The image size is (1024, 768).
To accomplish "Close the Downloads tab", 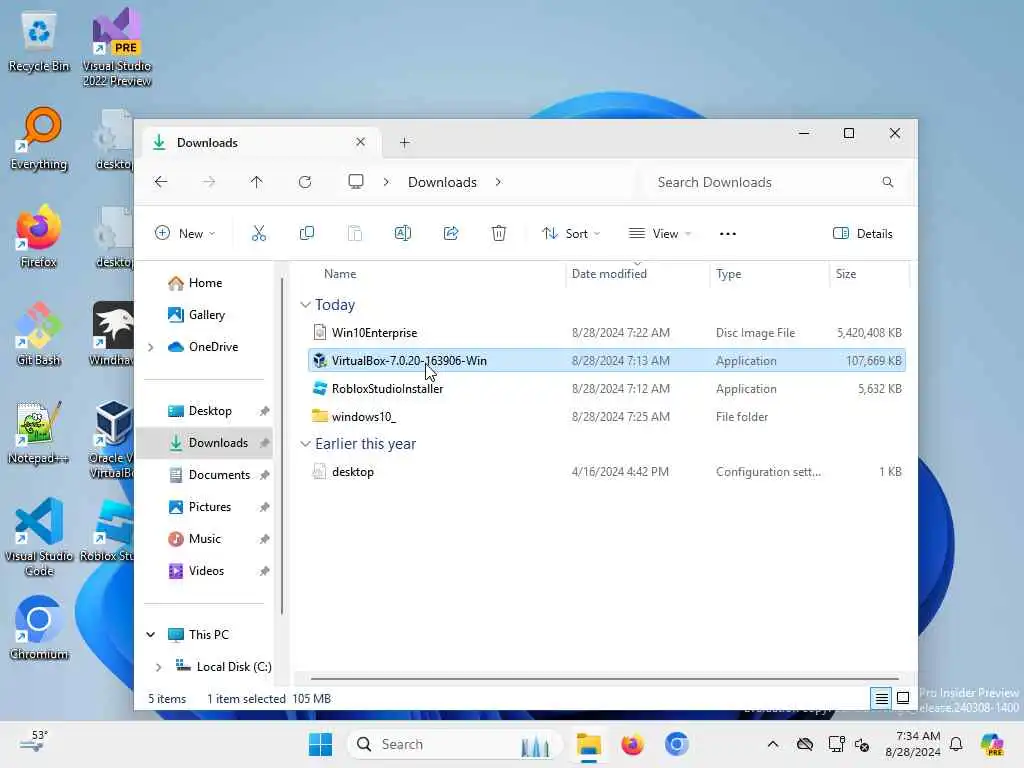I will click(x=360, y=142).
